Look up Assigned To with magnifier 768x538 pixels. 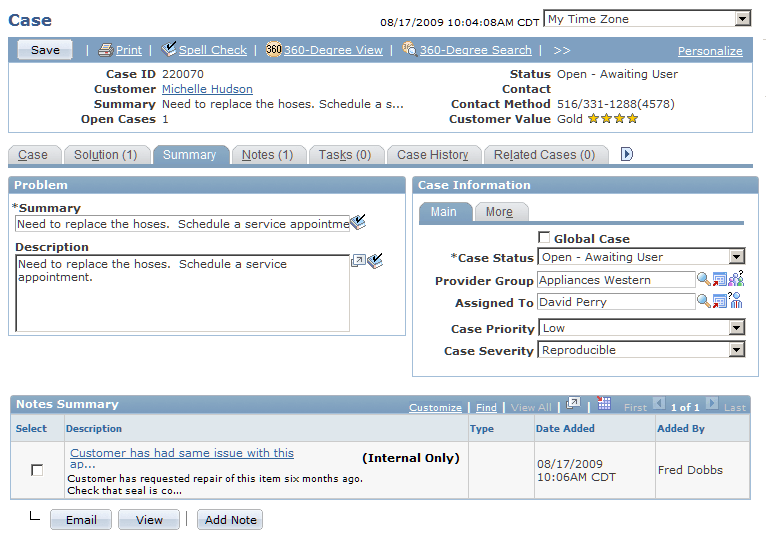click(703, 301)
